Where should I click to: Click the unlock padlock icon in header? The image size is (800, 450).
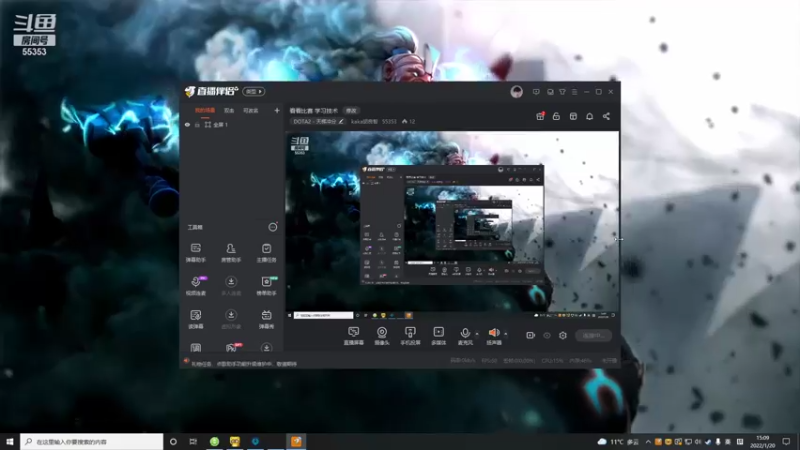[x=556, y=116]
